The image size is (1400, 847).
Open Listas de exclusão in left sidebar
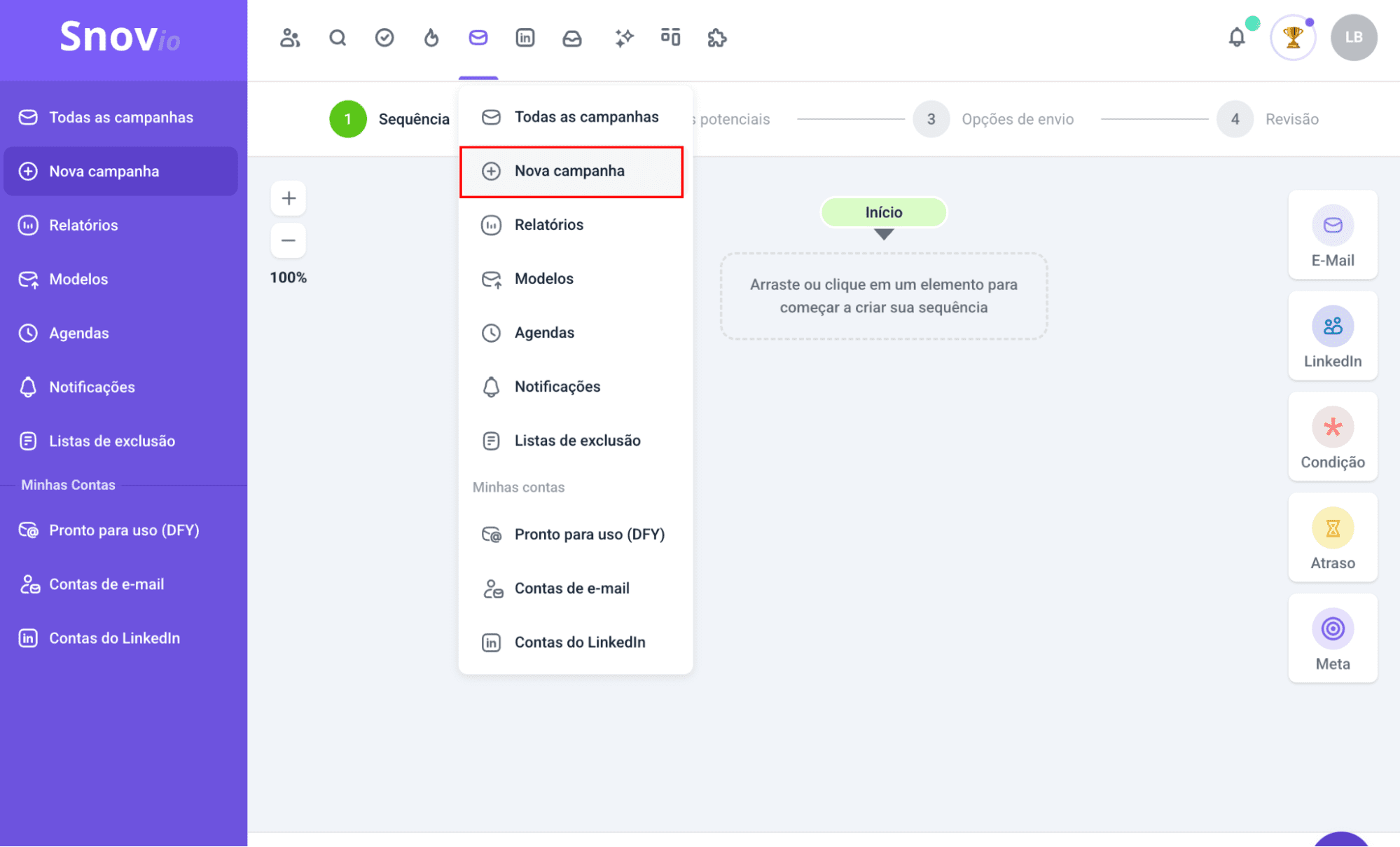coord(112,441)
